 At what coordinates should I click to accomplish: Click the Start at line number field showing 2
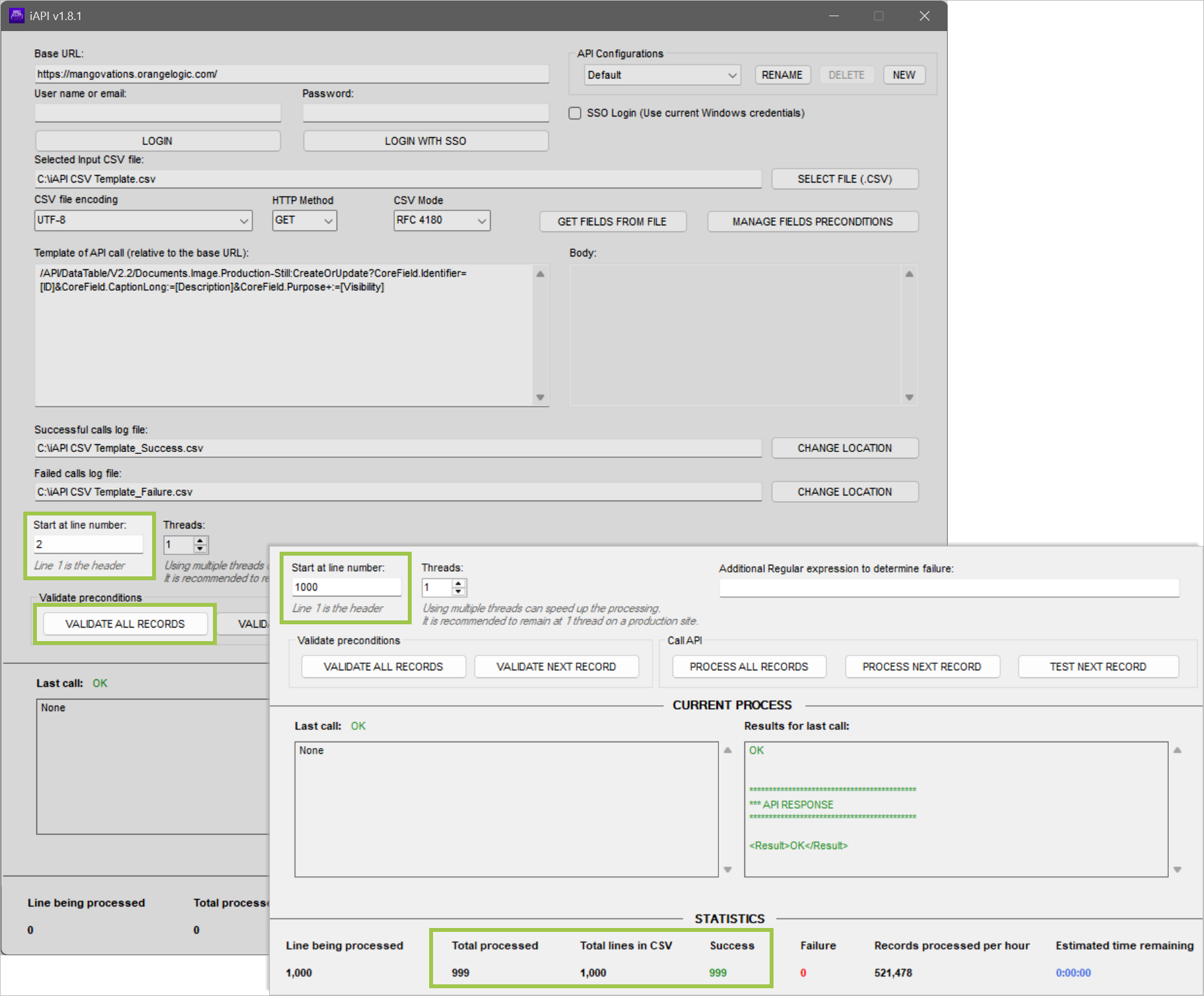88,545
